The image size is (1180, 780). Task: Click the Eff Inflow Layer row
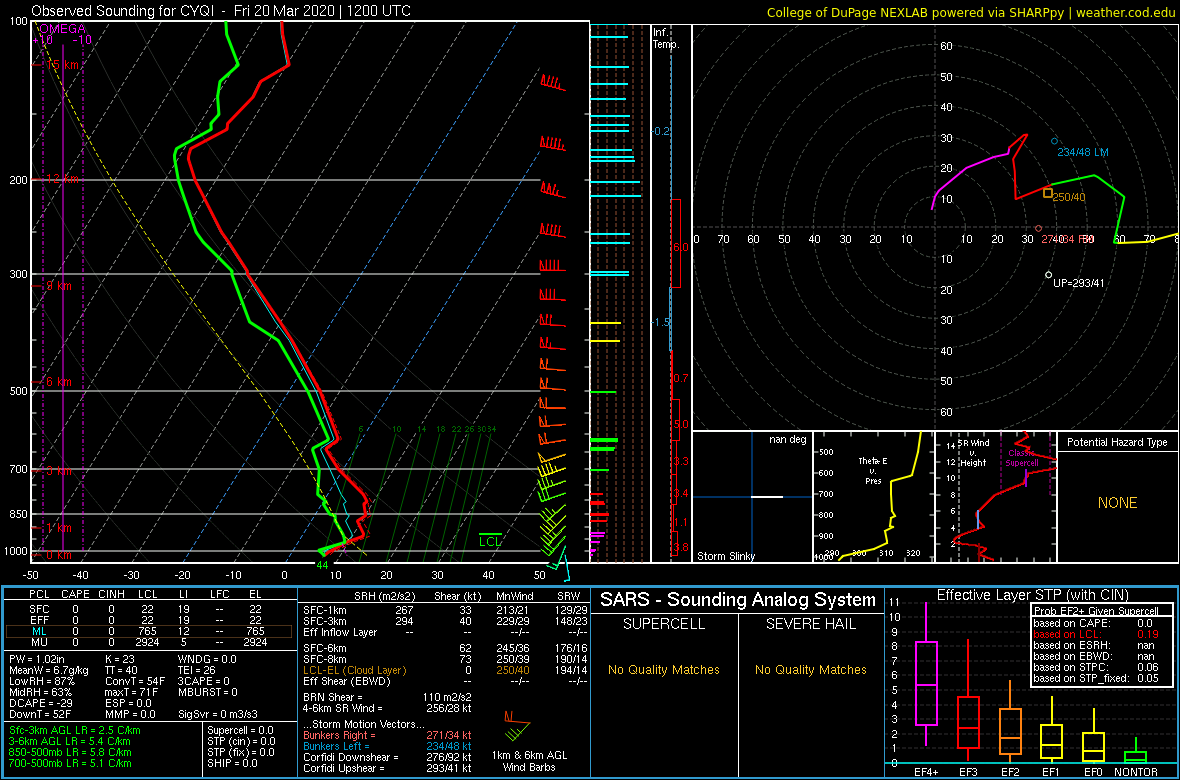point(445,632)
